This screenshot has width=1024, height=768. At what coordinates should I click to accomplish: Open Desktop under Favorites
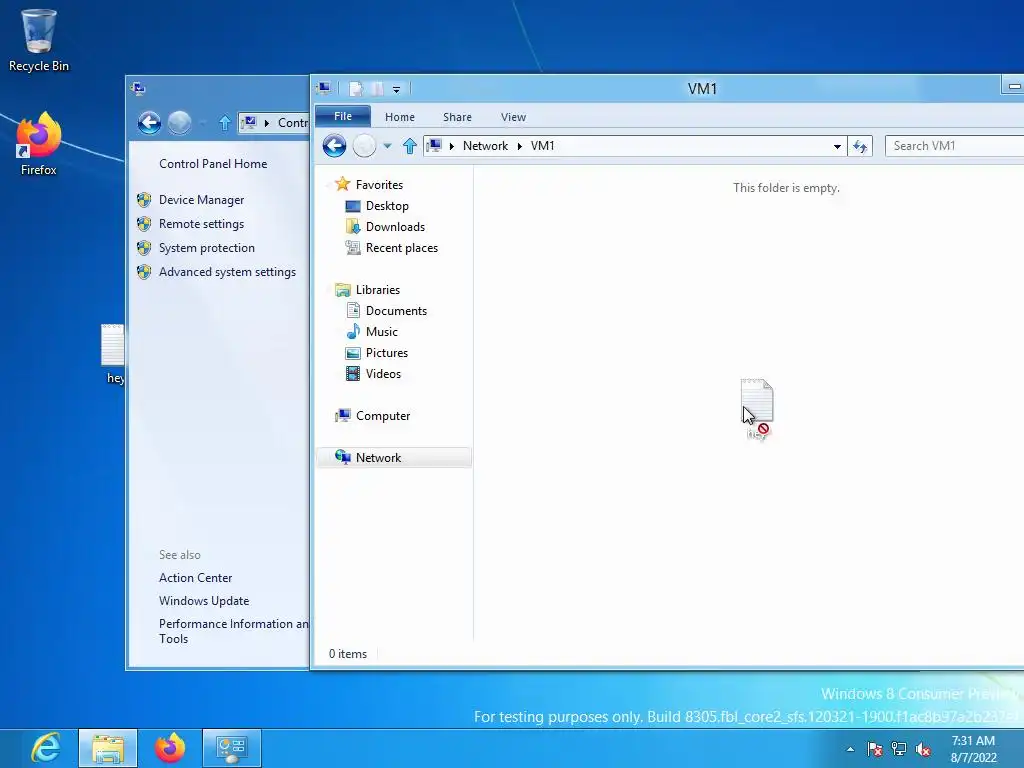click(387, 206)
